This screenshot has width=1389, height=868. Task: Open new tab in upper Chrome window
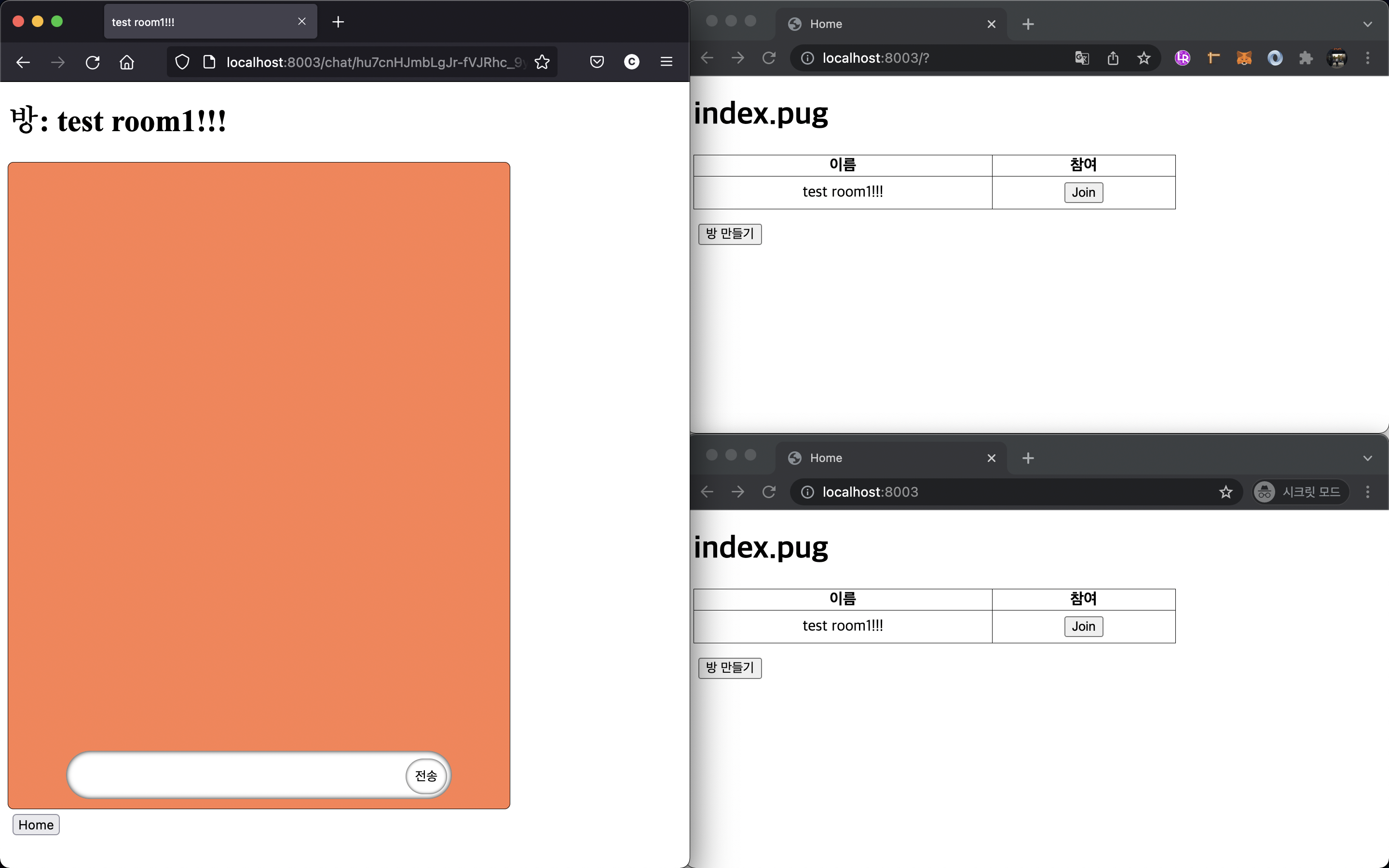[x=1028, y=24]
